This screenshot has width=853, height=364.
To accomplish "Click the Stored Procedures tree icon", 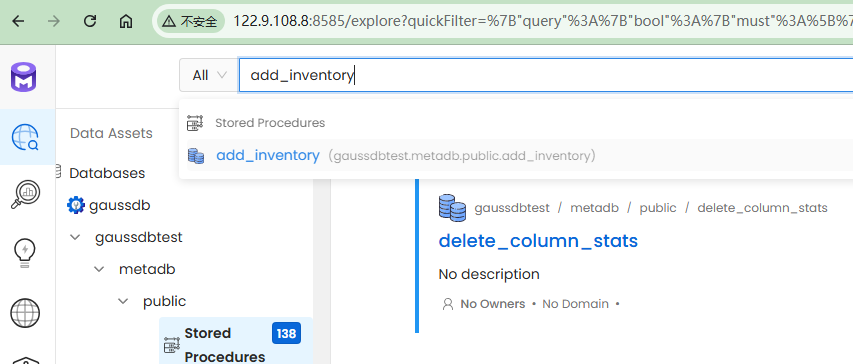I will pyautogui.click(x=172, y=345).
